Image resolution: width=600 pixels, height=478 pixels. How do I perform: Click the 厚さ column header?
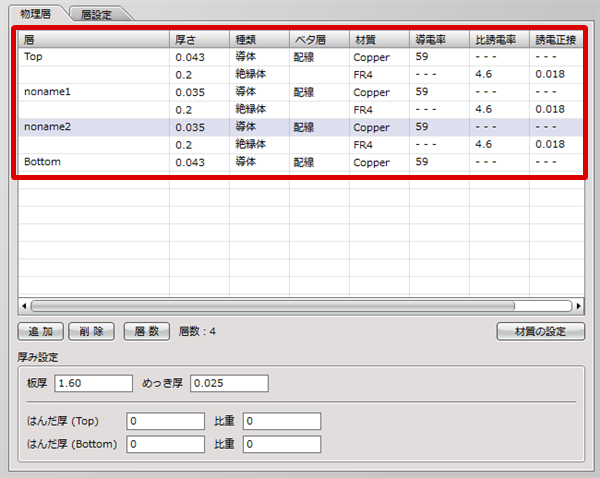[198, 39]
